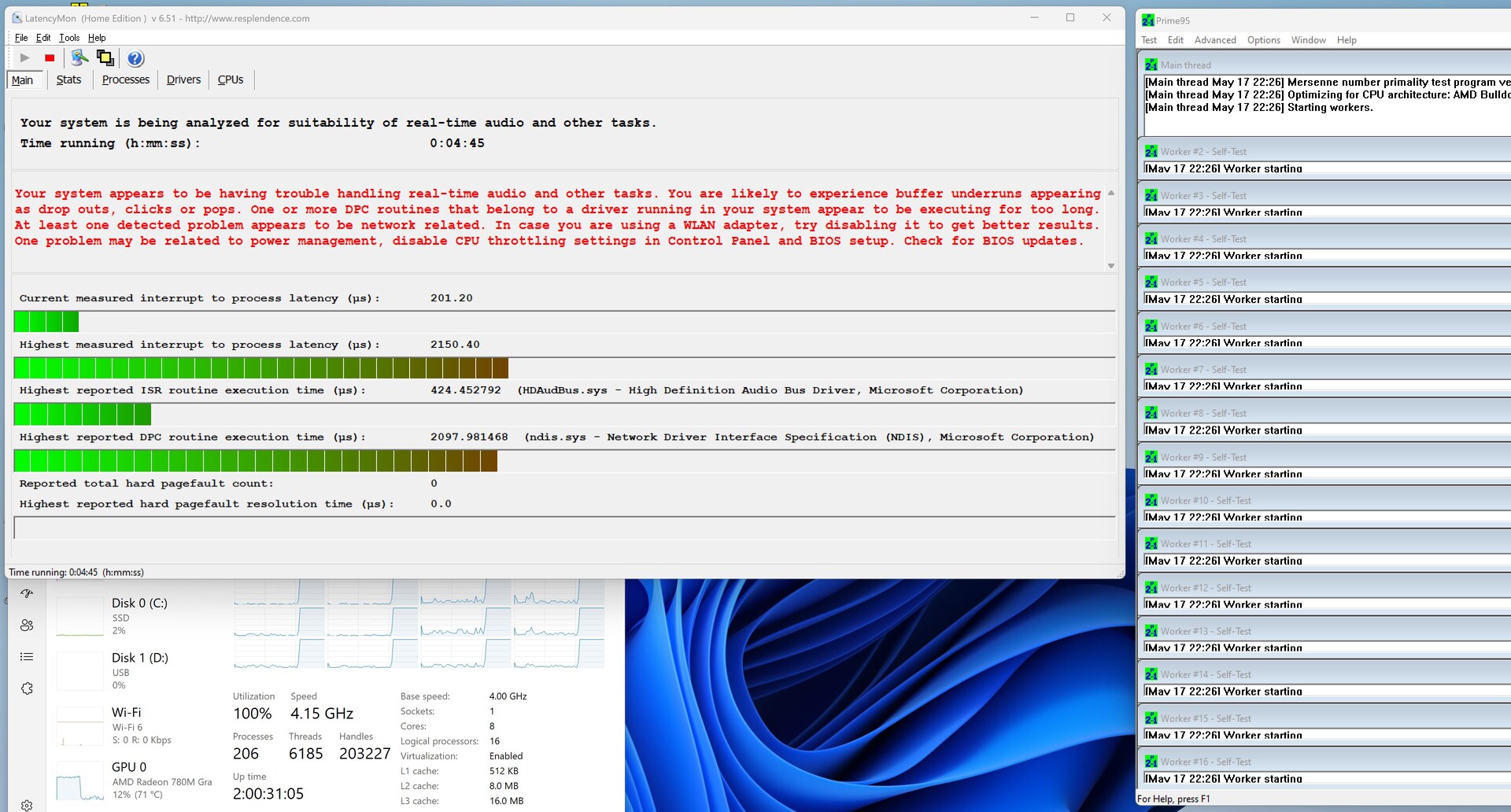Click the overlapping yellow squares toolbar icon
Viewport: 1511px width, 812px height.
(105, 57)
